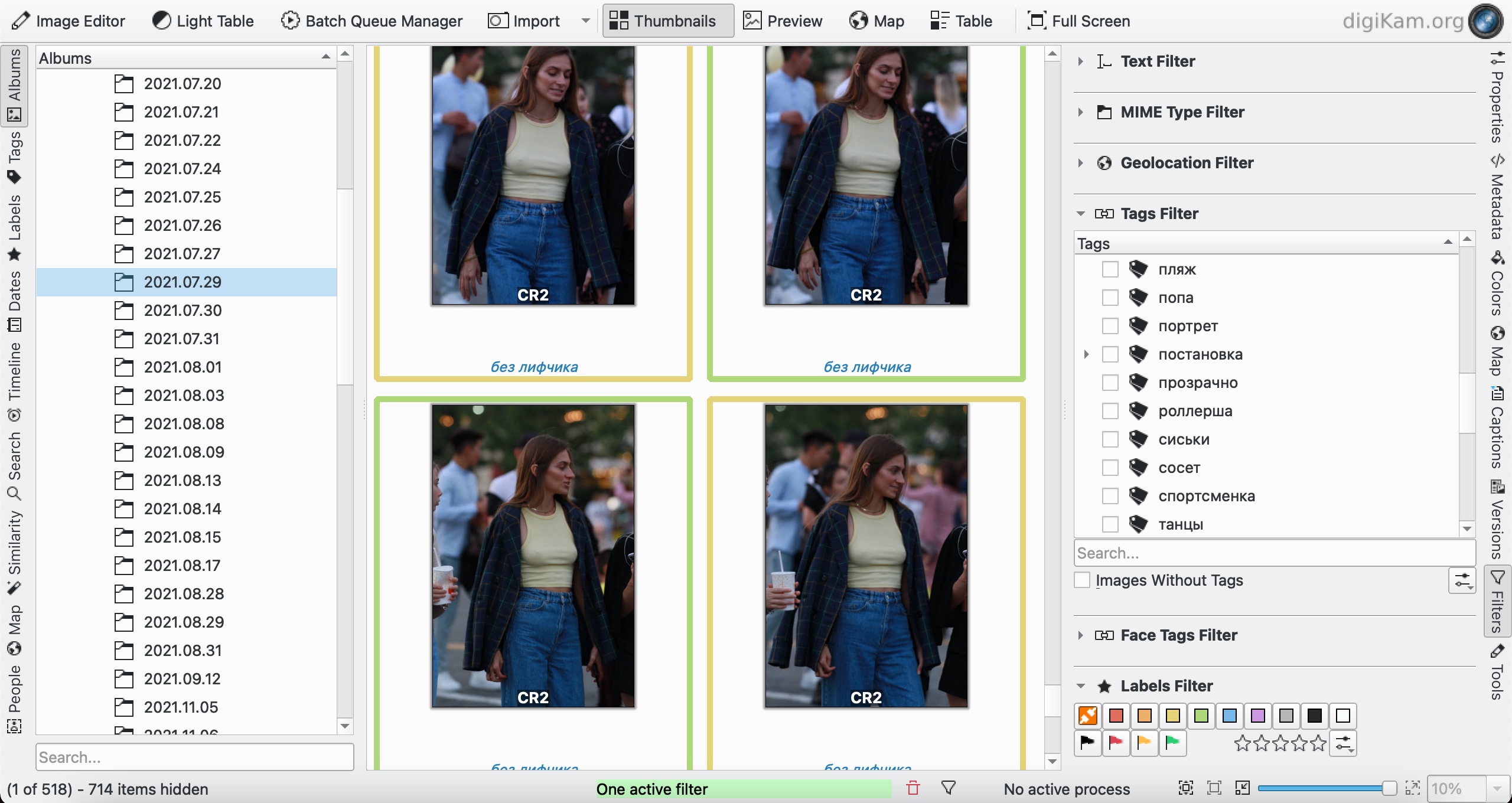
Task: Filter by orange pending flag
Action: coord(1145,743)
